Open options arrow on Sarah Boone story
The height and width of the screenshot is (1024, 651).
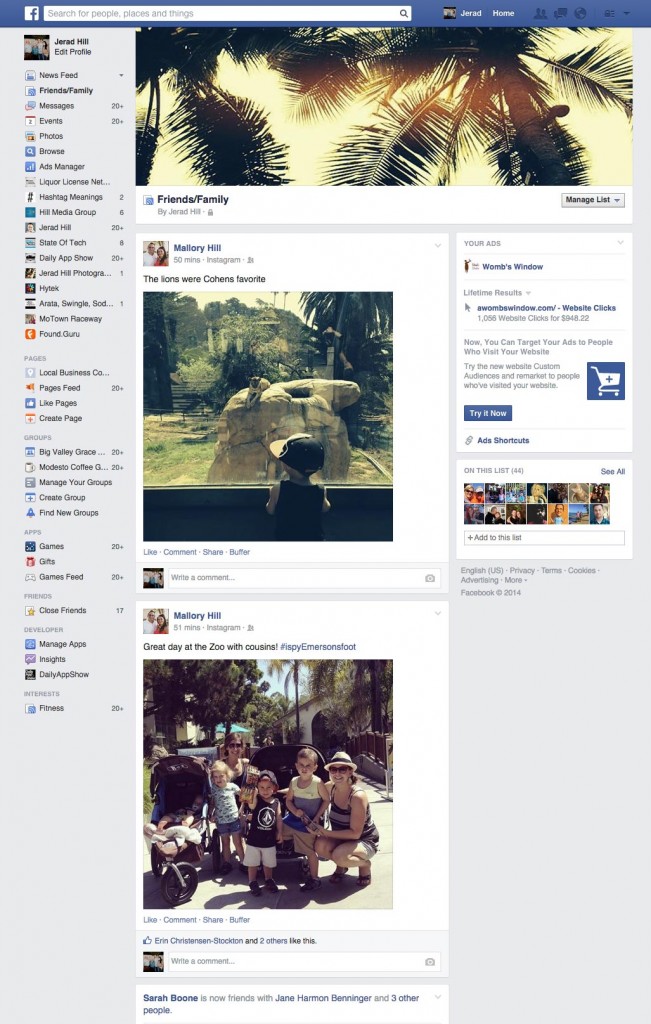tap(437, 997)
